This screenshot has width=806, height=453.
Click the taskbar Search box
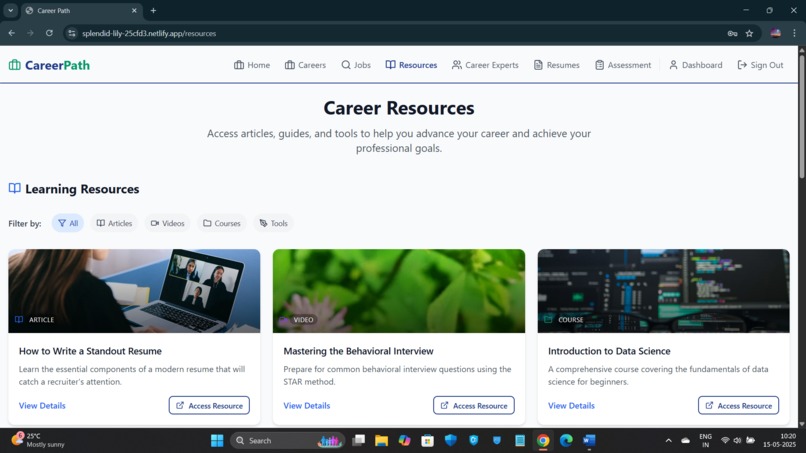pyautogui.click(x=288, y=441)
